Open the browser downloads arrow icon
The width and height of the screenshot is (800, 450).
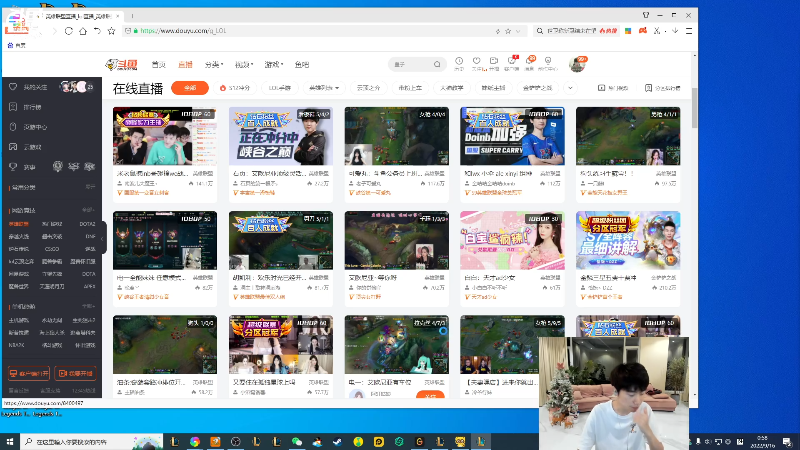tap(674, 31)
